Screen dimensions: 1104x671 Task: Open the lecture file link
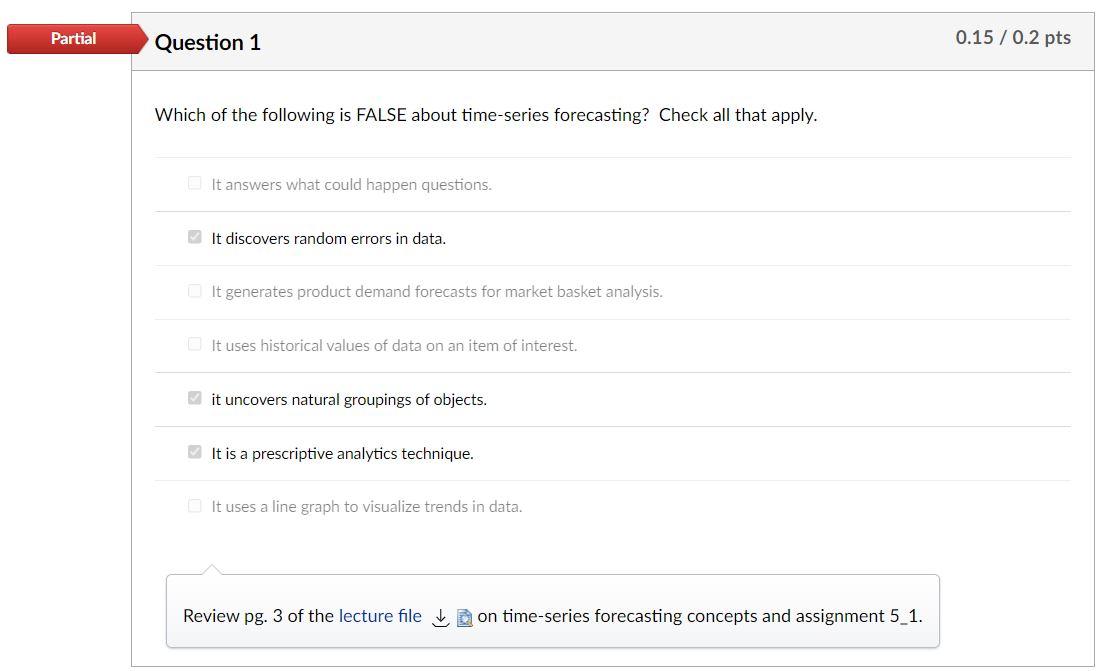click(380, 616)
